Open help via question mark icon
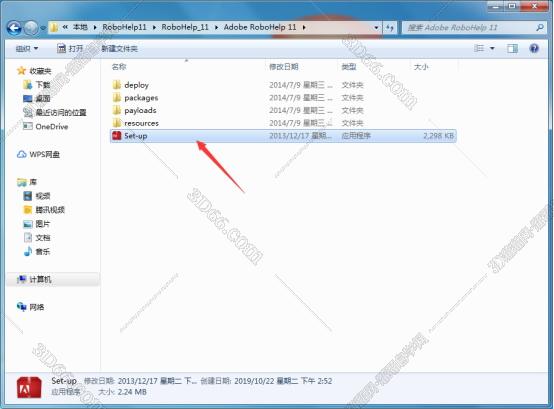 [x=534, y=48]
